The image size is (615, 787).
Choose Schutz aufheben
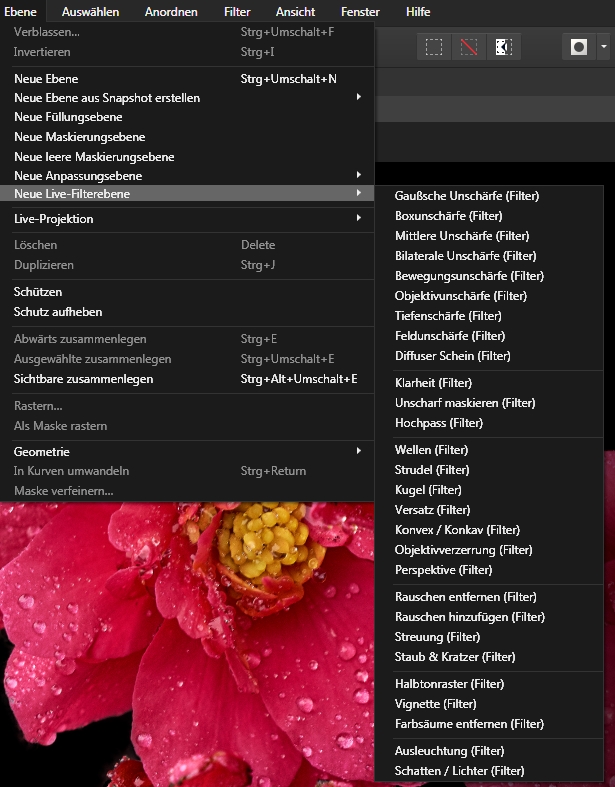tap(187, 312)
